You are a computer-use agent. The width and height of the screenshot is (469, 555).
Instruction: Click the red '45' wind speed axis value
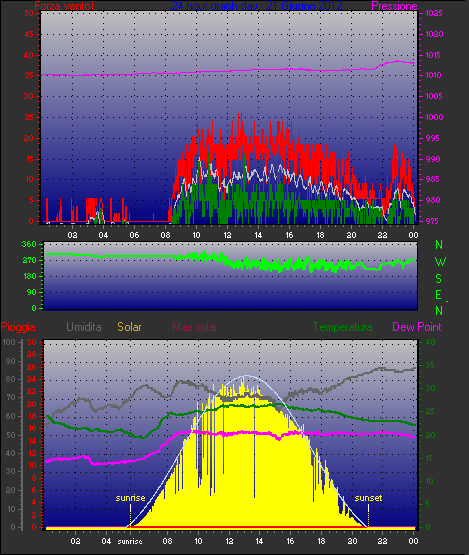click(x=29, y=34)
